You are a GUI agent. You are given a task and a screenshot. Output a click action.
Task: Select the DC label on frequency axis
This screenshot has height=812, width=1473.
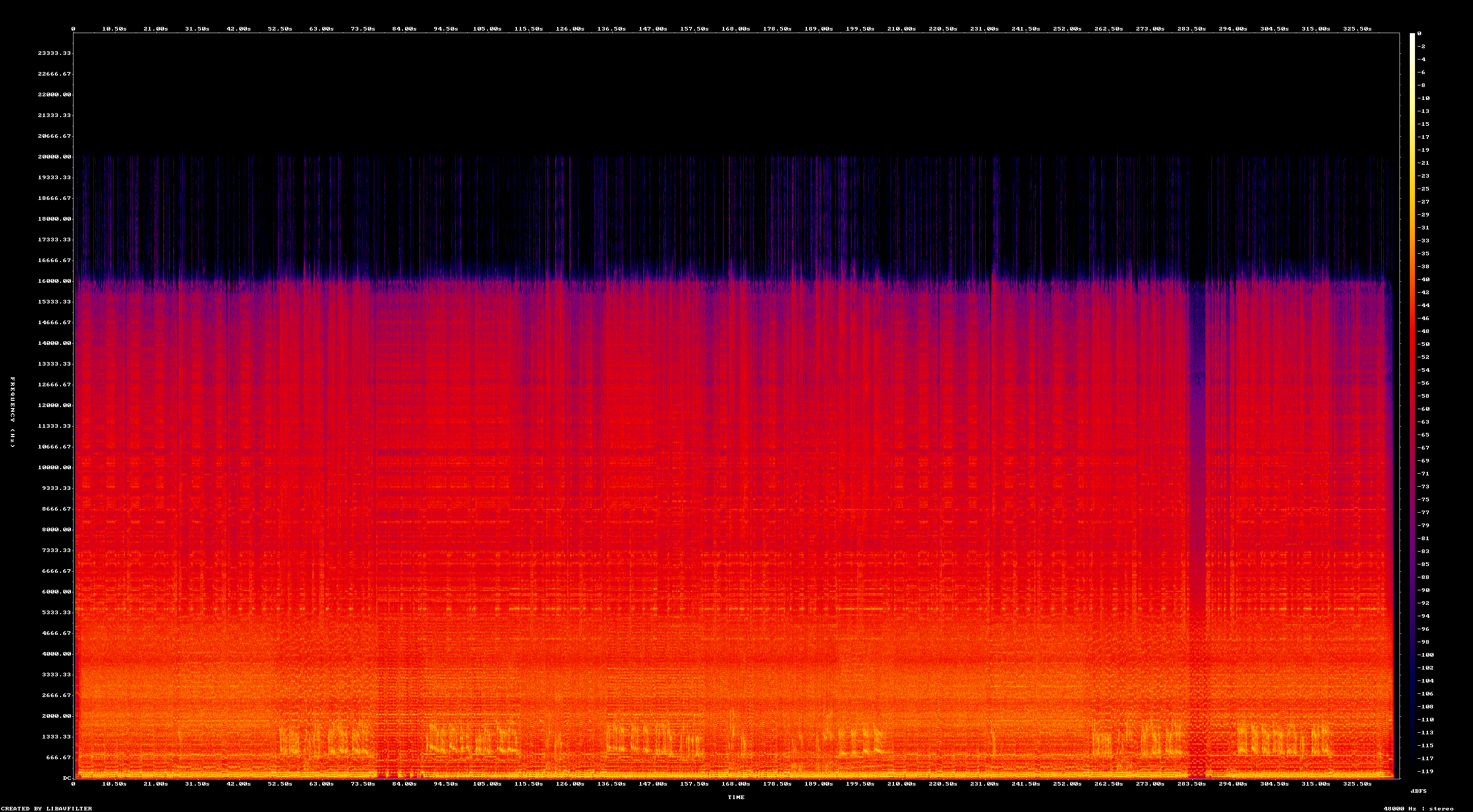pyautogui.click(x=66, y=778)
